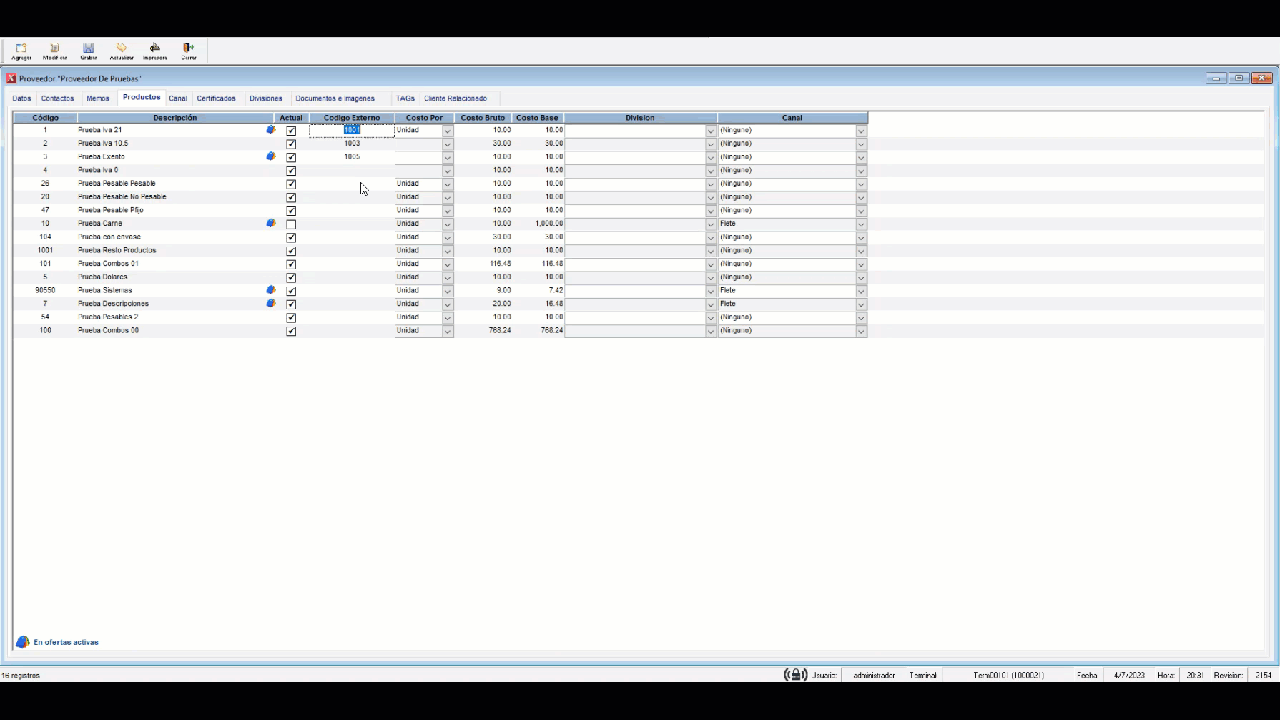The width and height of the screenshot is (1280, 720).
Task: Click the Imprimir printer icon
Action: pos(154,50)
